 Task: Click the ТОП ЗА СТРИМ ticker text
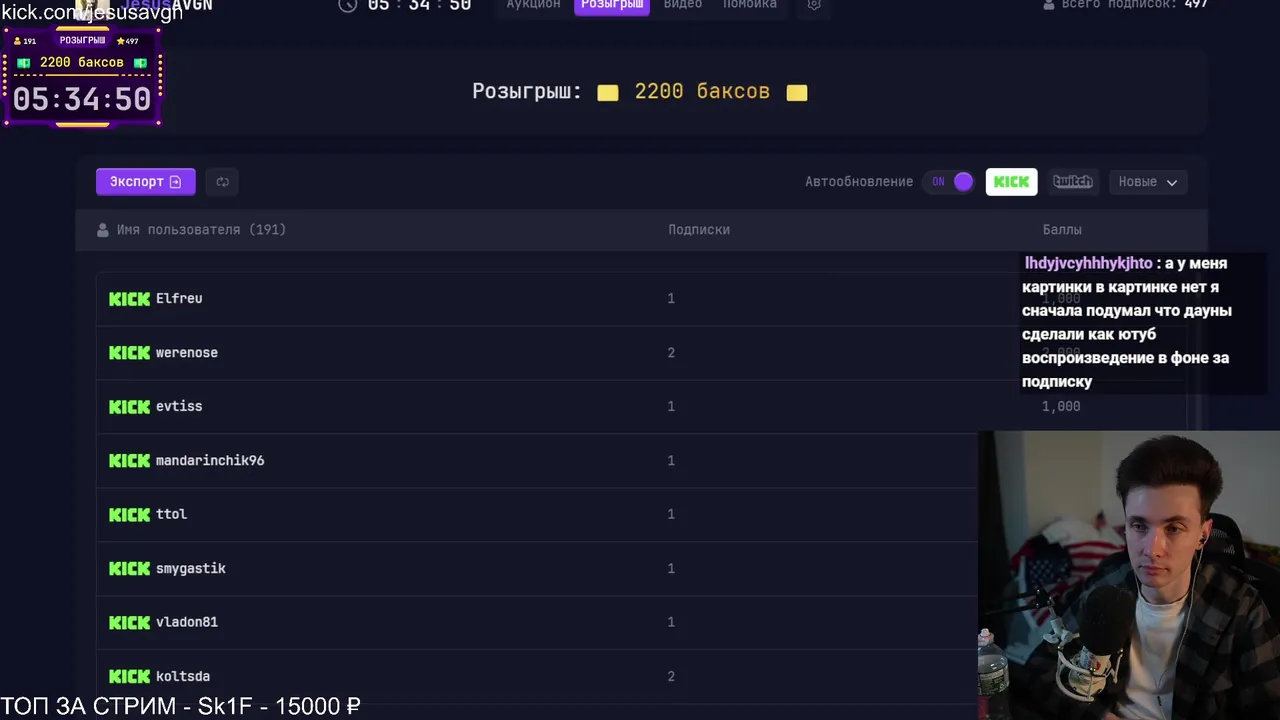(x=181, y=706)
